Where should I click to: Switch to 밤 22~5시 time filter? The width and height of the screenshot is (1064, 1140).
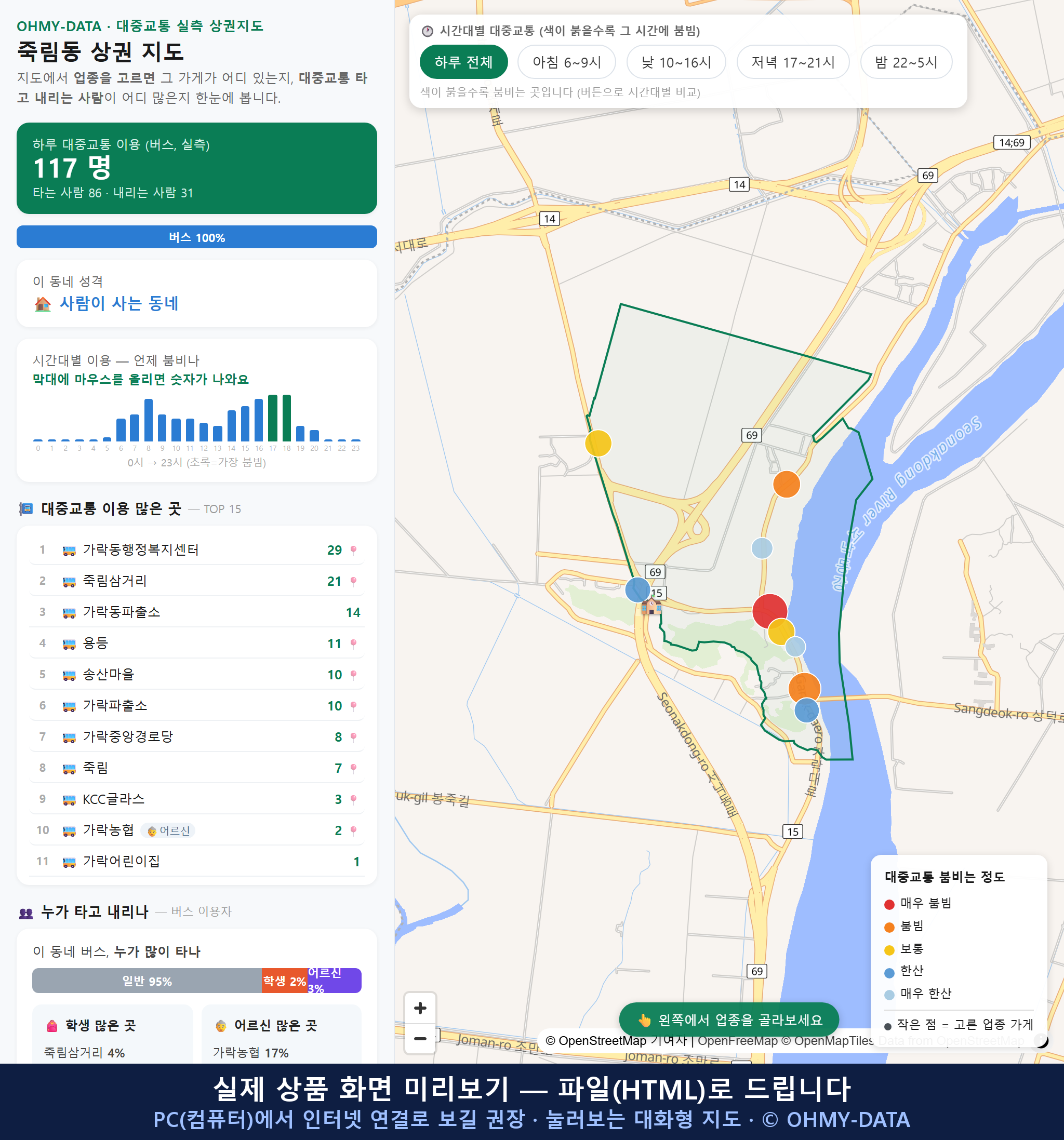tap(906, 62)
